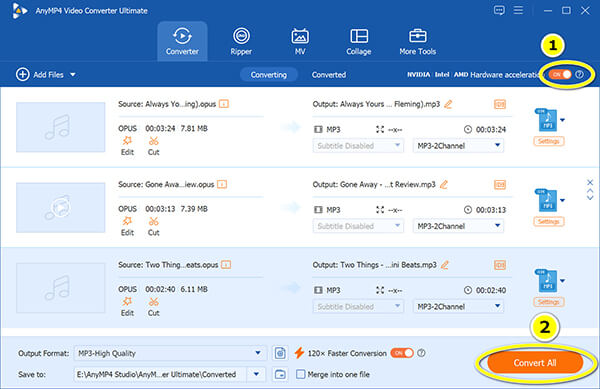Select Gone Away audio thumbnail
Screen dimensions: 600x389
[x=60, y=207]
